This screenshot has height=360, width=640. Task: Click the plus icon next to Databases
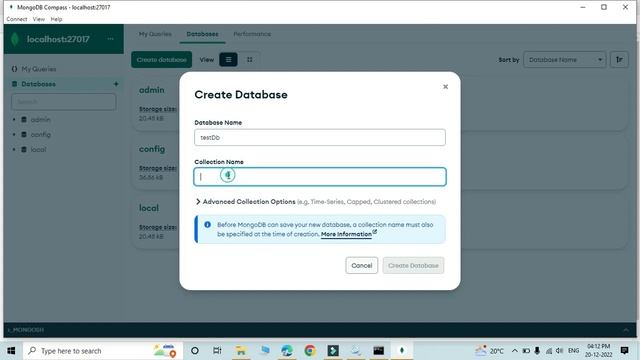116,84
